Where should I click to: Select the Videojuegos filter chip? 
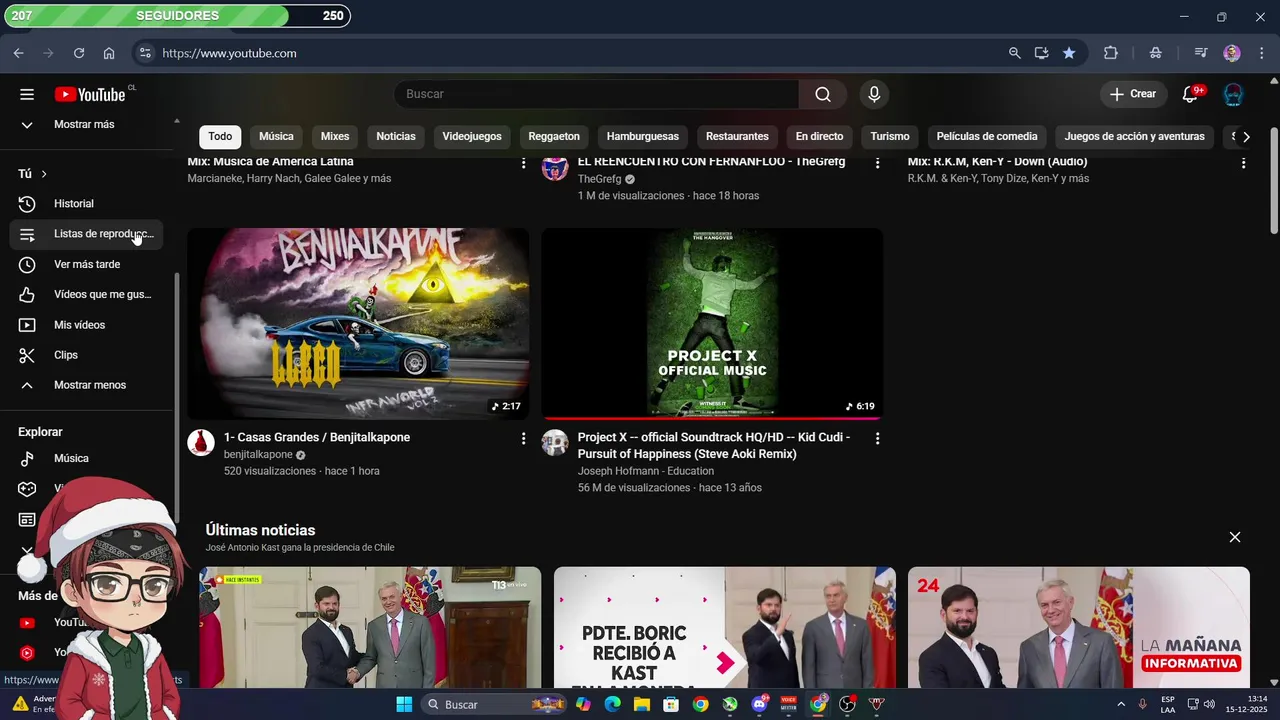472,137
